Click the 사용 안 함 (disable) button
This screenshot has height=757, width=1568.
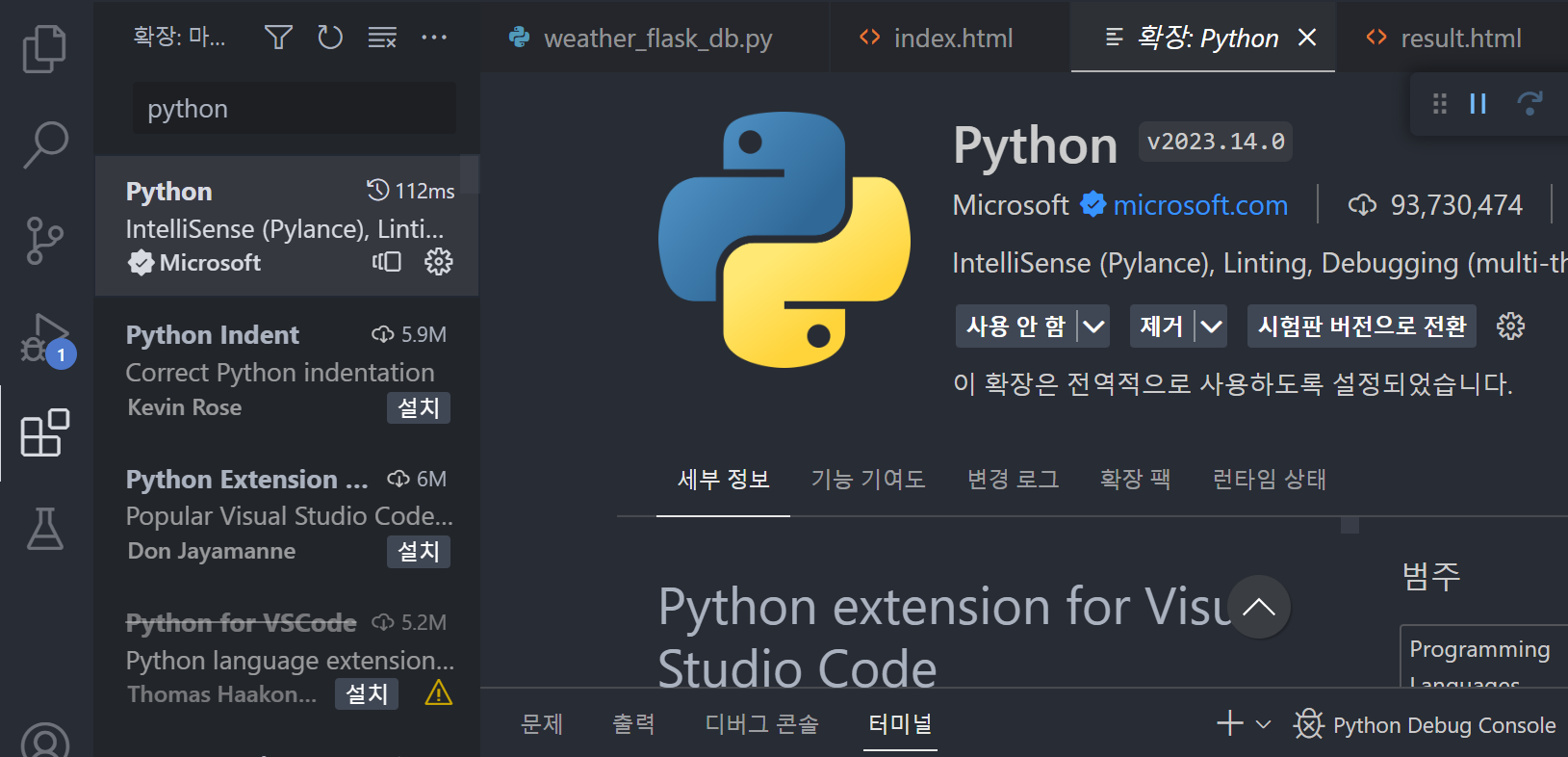1015,326
